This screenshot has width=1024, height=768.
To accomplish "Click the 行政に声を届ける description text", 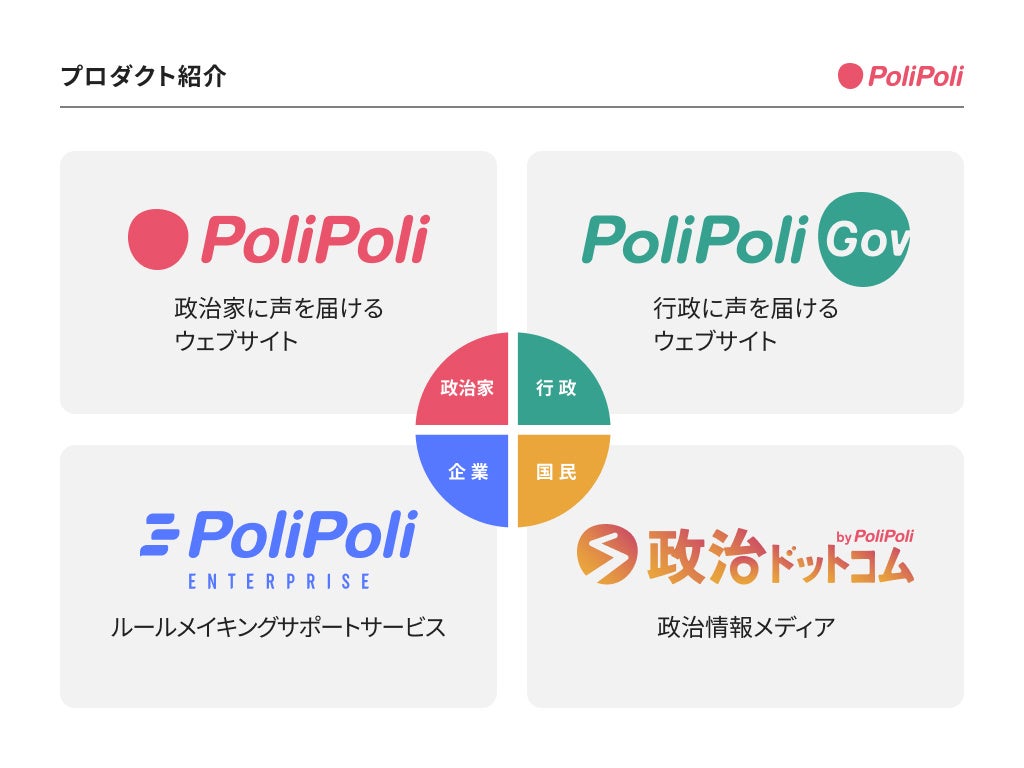I will [746, 308].
